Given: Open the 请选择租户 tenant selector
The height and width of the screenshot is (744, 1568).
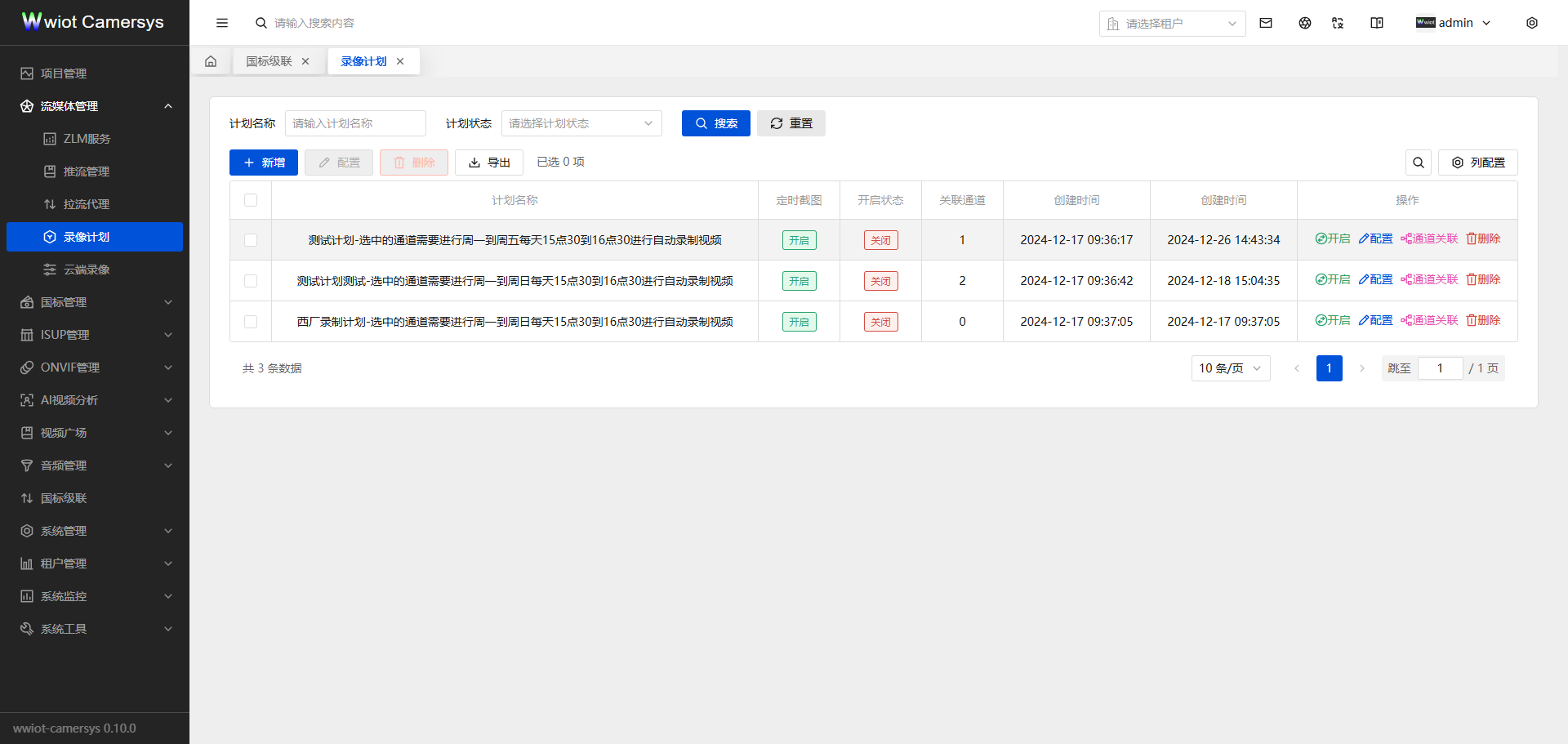Looking at the screenshot, I should click(x=1172, y=23).
